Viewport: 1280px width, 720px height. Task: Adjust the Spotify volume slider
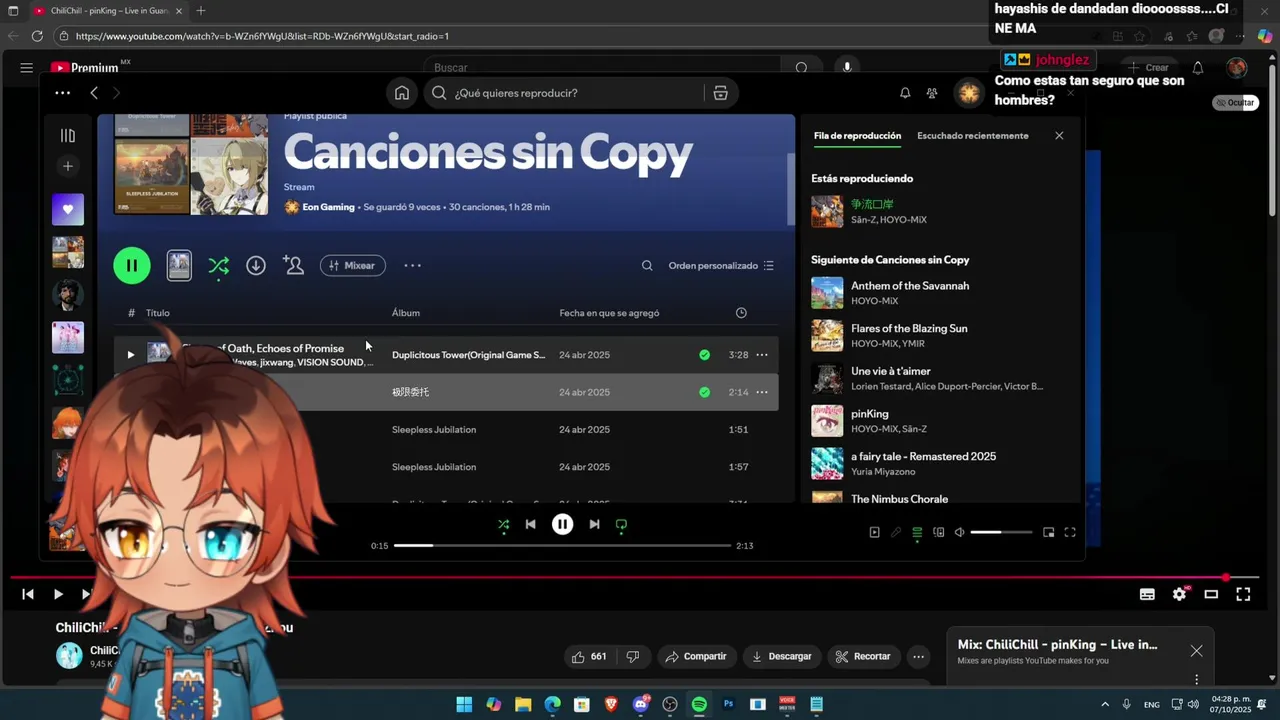(x=1001, y=533)
